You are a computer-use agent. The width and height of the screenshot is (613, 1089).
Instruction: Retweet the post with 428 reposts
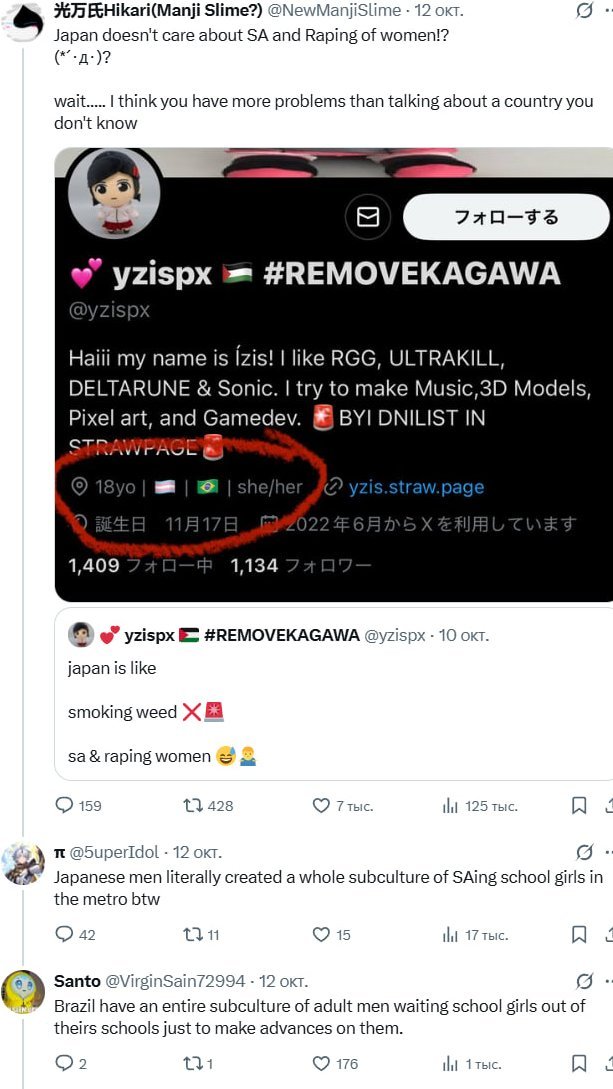click(208, 806)
